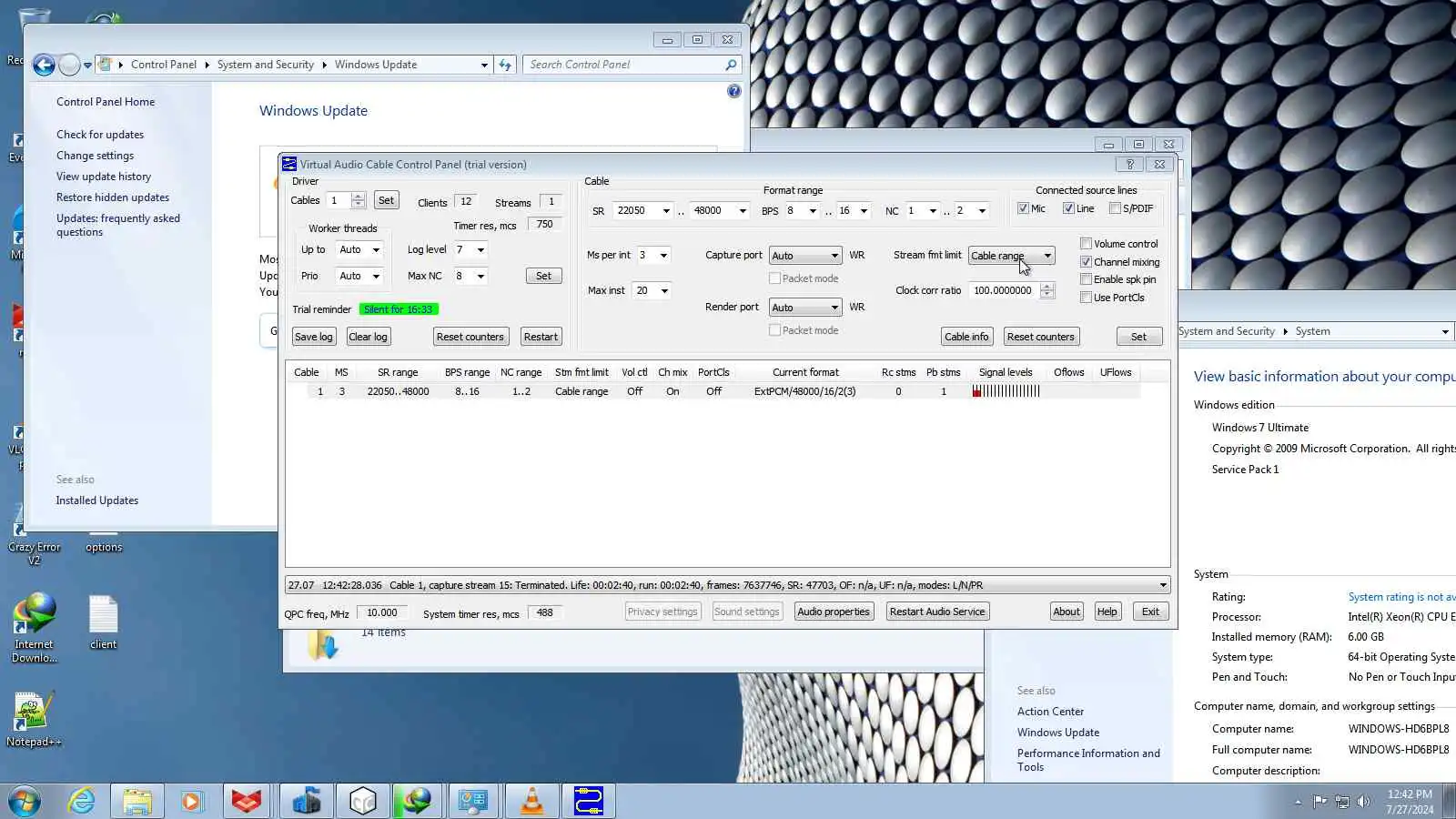Click the Internet Download Manager taskbar icon

[418, 801]
